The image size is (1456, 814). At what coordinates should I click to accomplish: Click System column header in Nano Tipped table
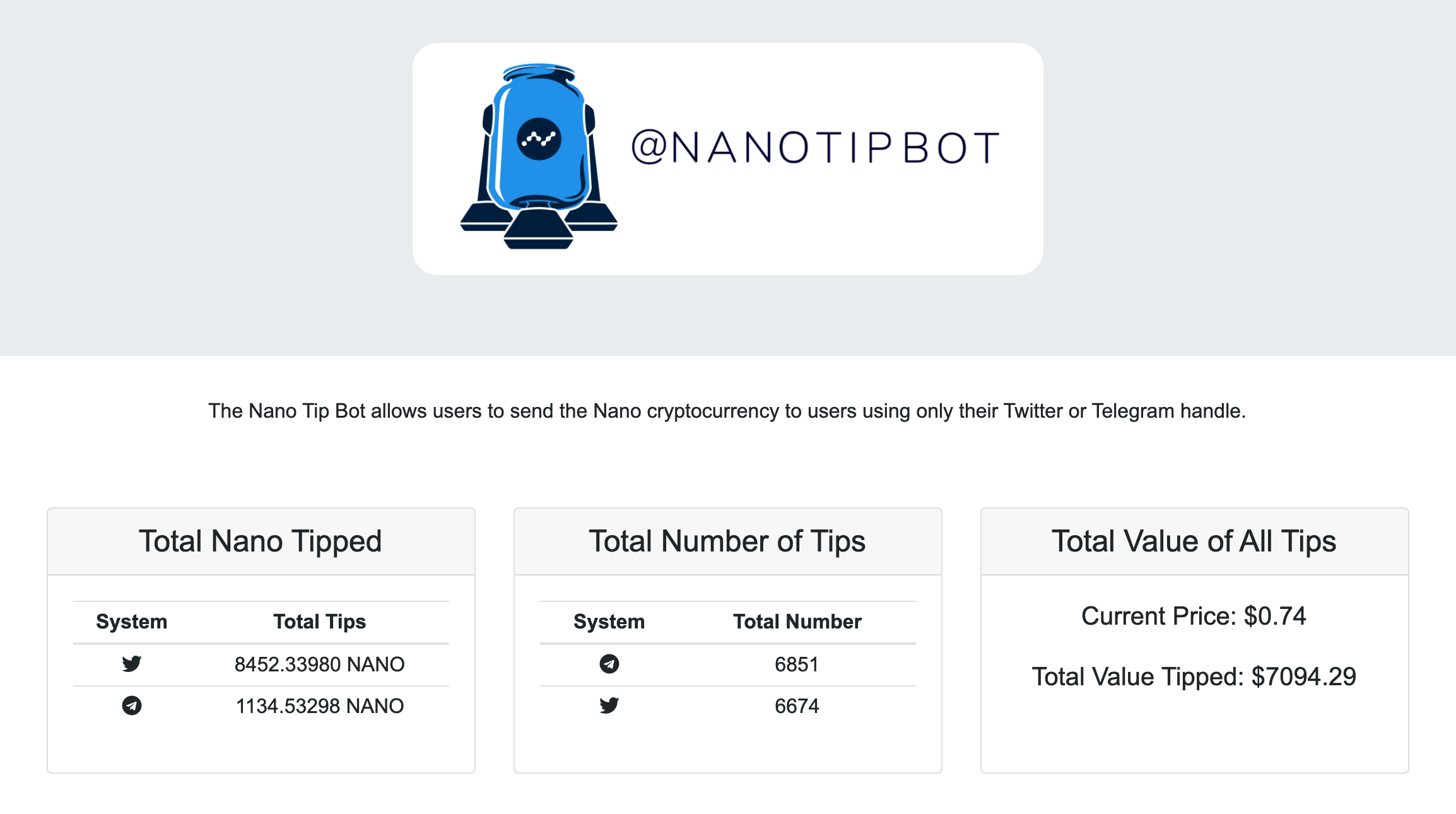click(x=132, y=622)
